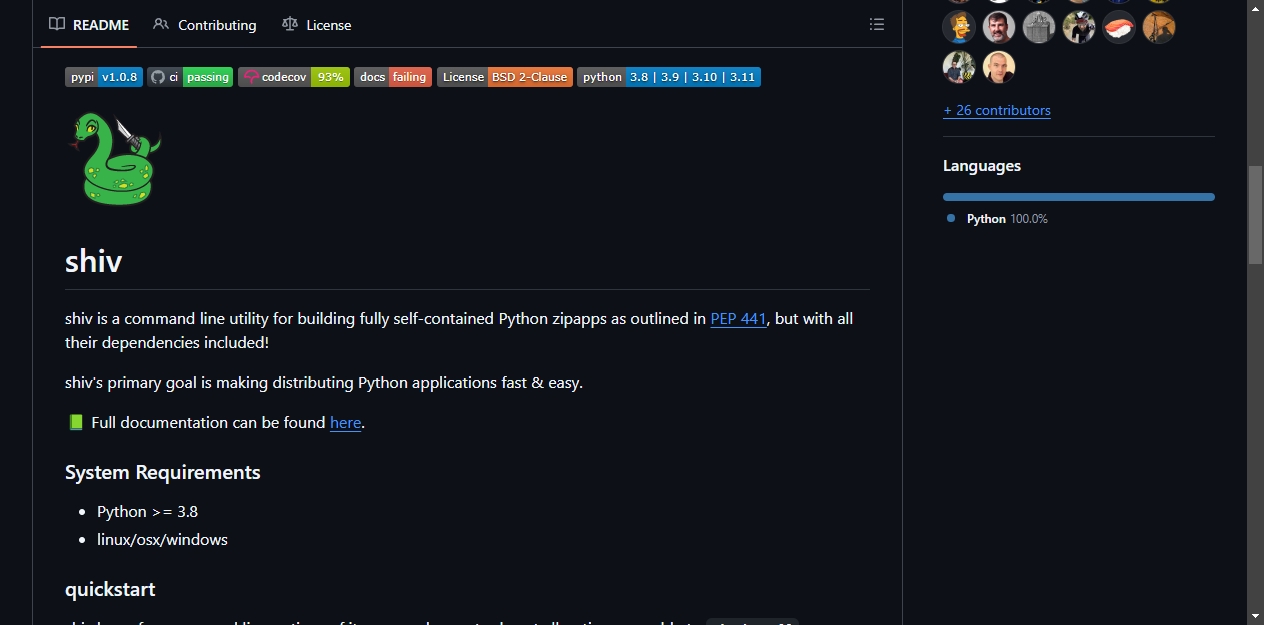Screen dimensions: 1264x625
Task: Click the 'Languages' sidebar heading
Action: (982, 166)
